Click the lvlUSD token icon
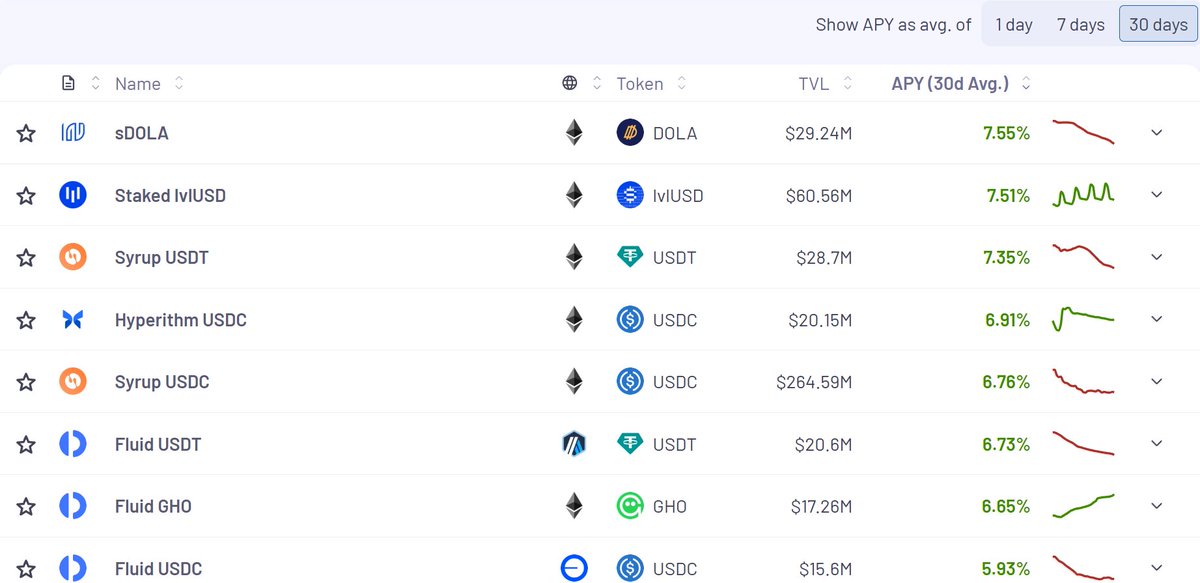 pos(630,195)
